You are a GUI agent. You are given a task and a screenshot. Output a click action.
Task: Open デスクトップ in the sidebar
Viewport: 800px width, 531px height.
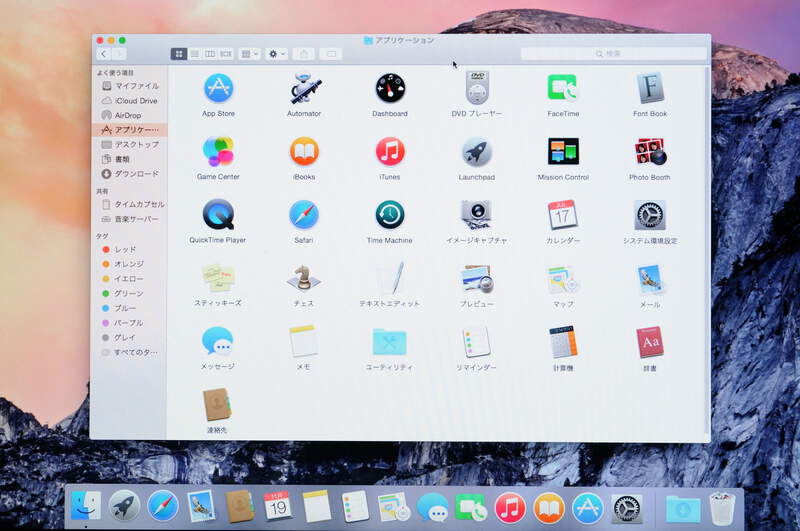pyautogui.click(x=130, y=144)
